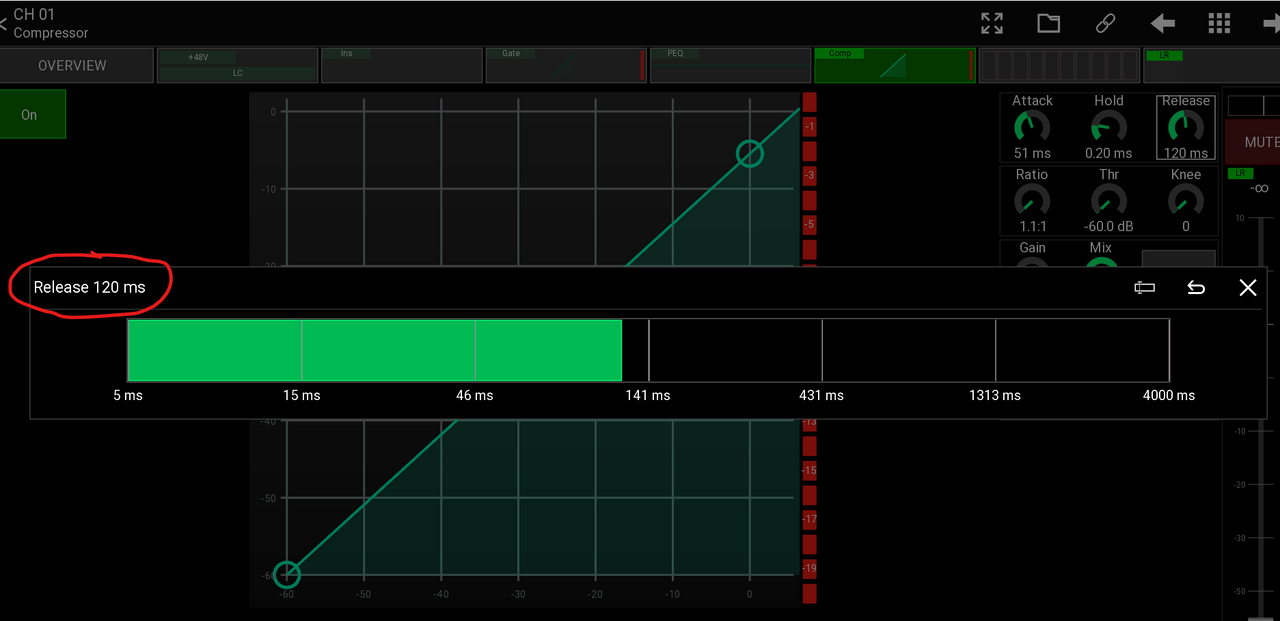Click the '51 ms' Attack value

click(1032, 153)
